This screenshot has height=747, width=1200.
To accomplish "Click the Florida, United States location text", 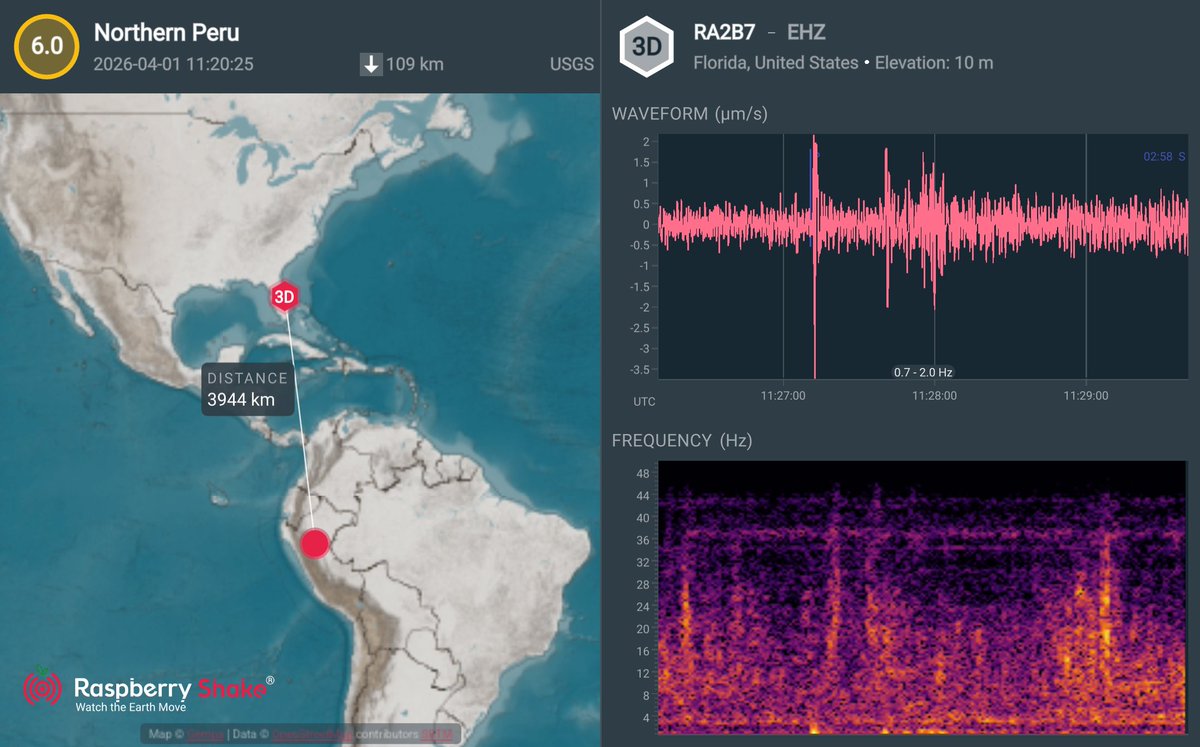I will tap(776, 63).
